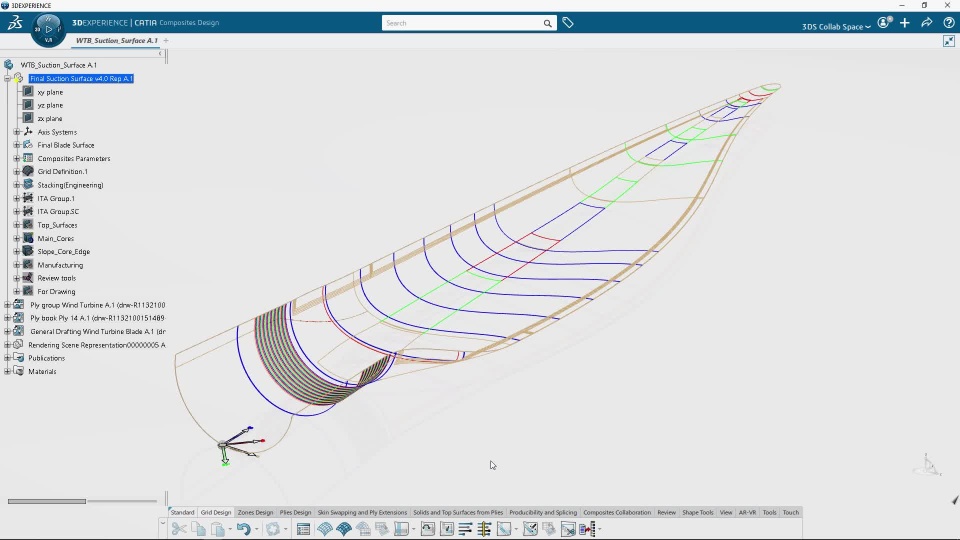Viewport: 960px width, 540px height.
Task: Click the tree panel horizontal scrollbar
Action: click(x=47, y=501)
